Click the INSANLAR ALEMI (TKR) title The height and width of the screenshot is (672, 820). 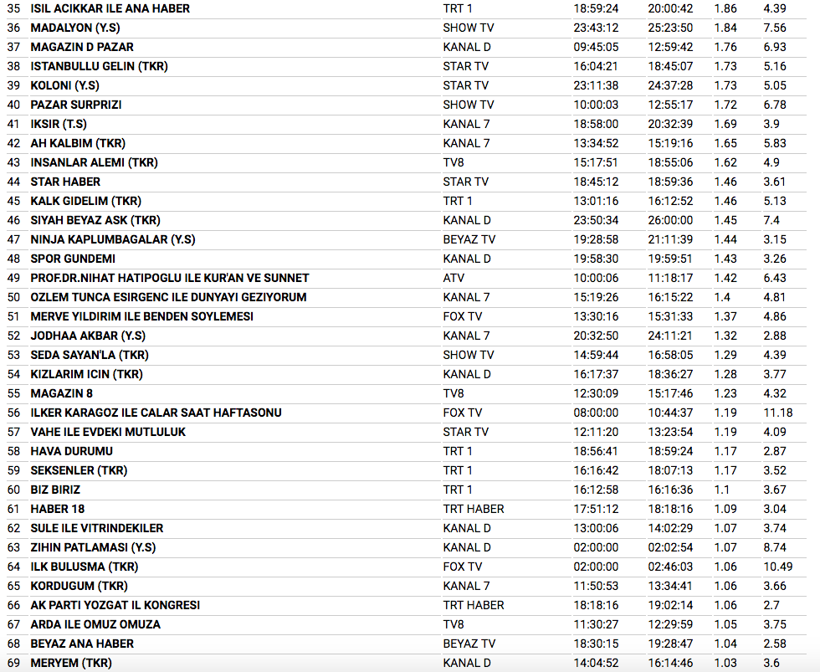[94, 162]
